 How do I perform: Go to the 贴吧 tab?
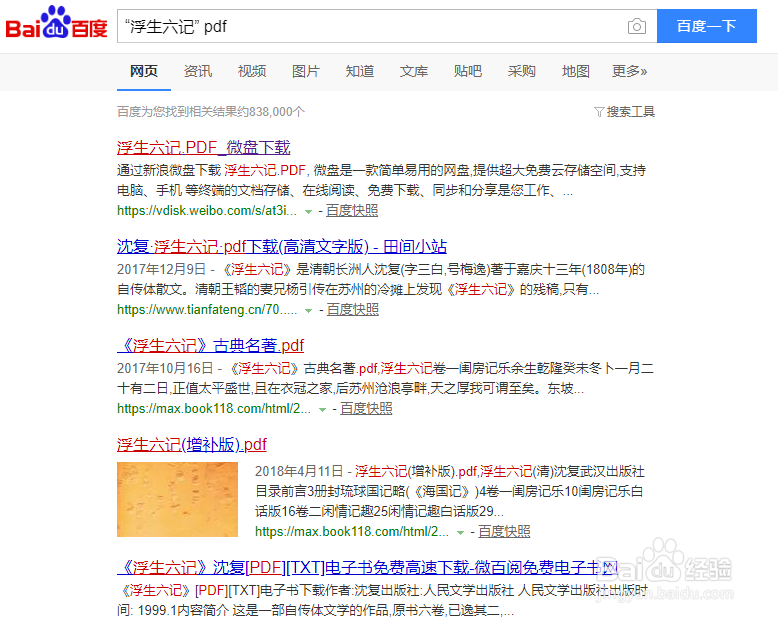[x=467, y=71]
